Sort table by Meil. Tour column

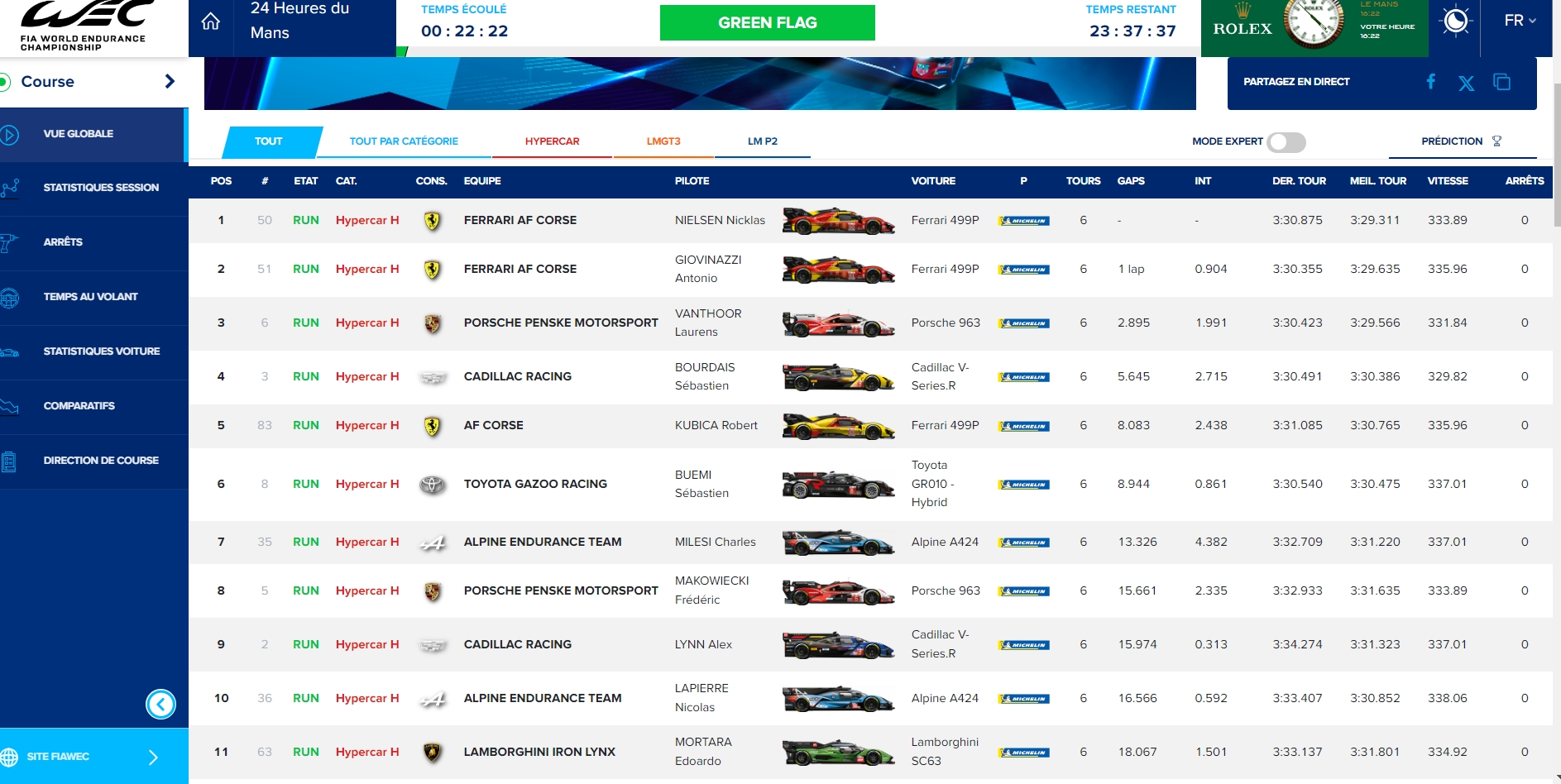[1377, 181]
